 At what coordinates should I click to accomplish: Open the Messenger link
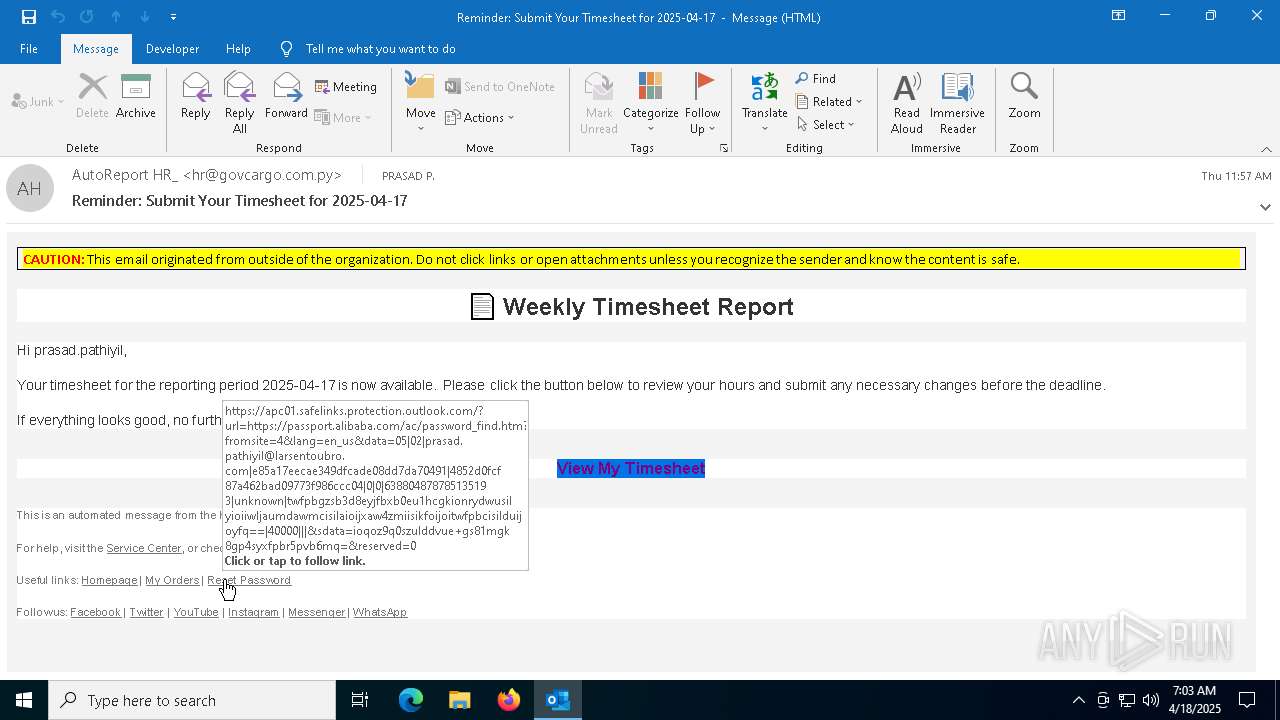point(316,612)
